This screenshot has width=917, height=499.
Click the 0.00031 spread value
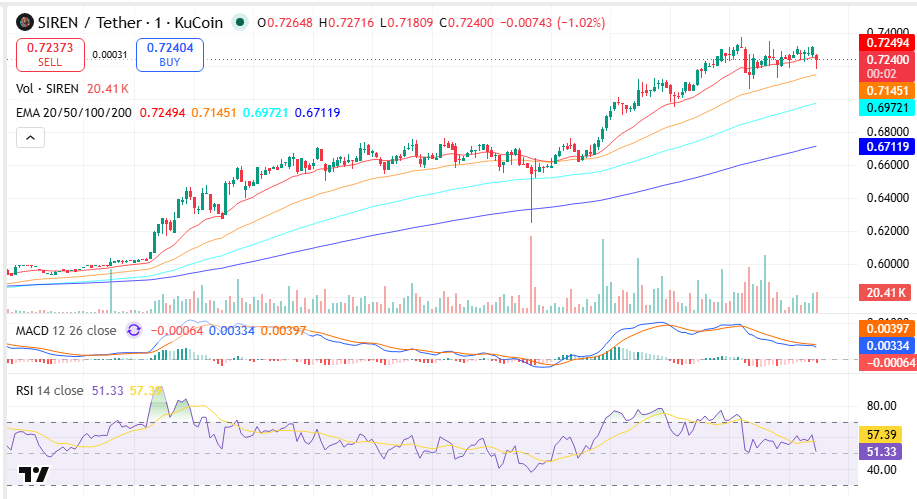coord(110,55)
